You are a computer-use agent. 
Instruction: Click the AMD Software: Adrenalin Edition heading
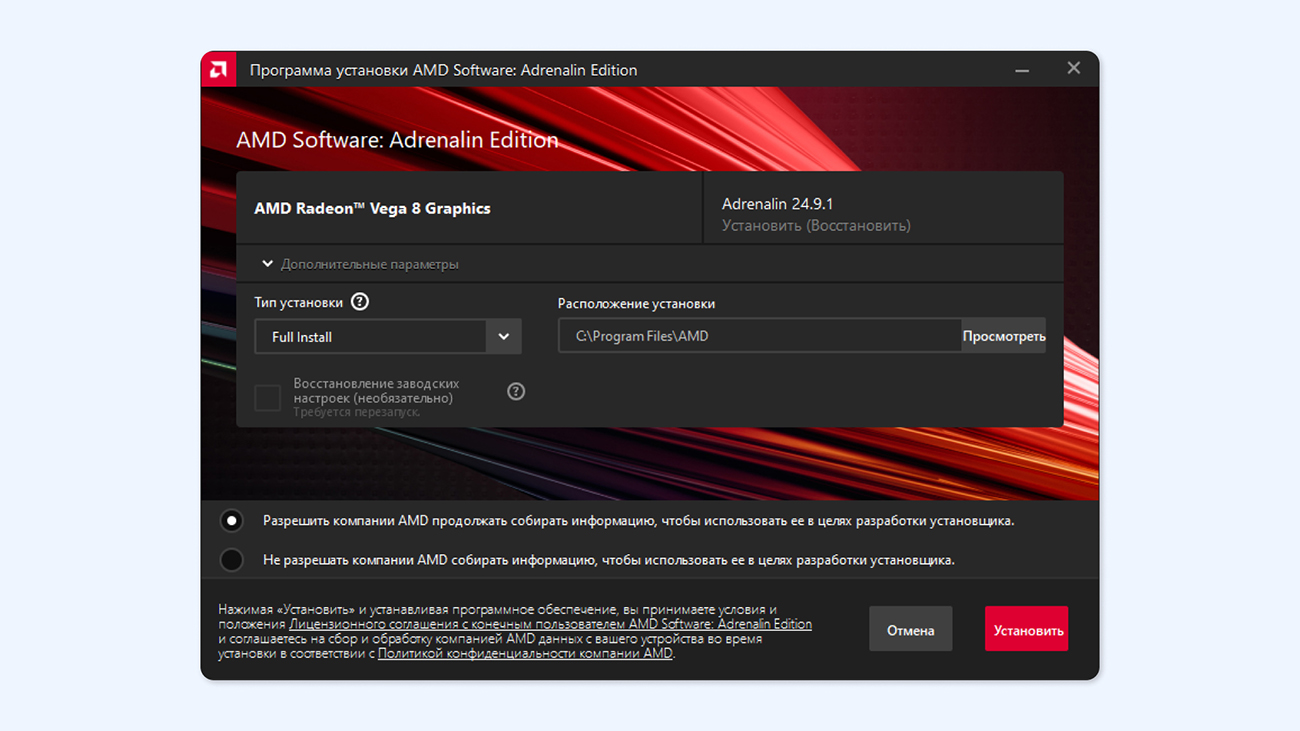point(397,140)
